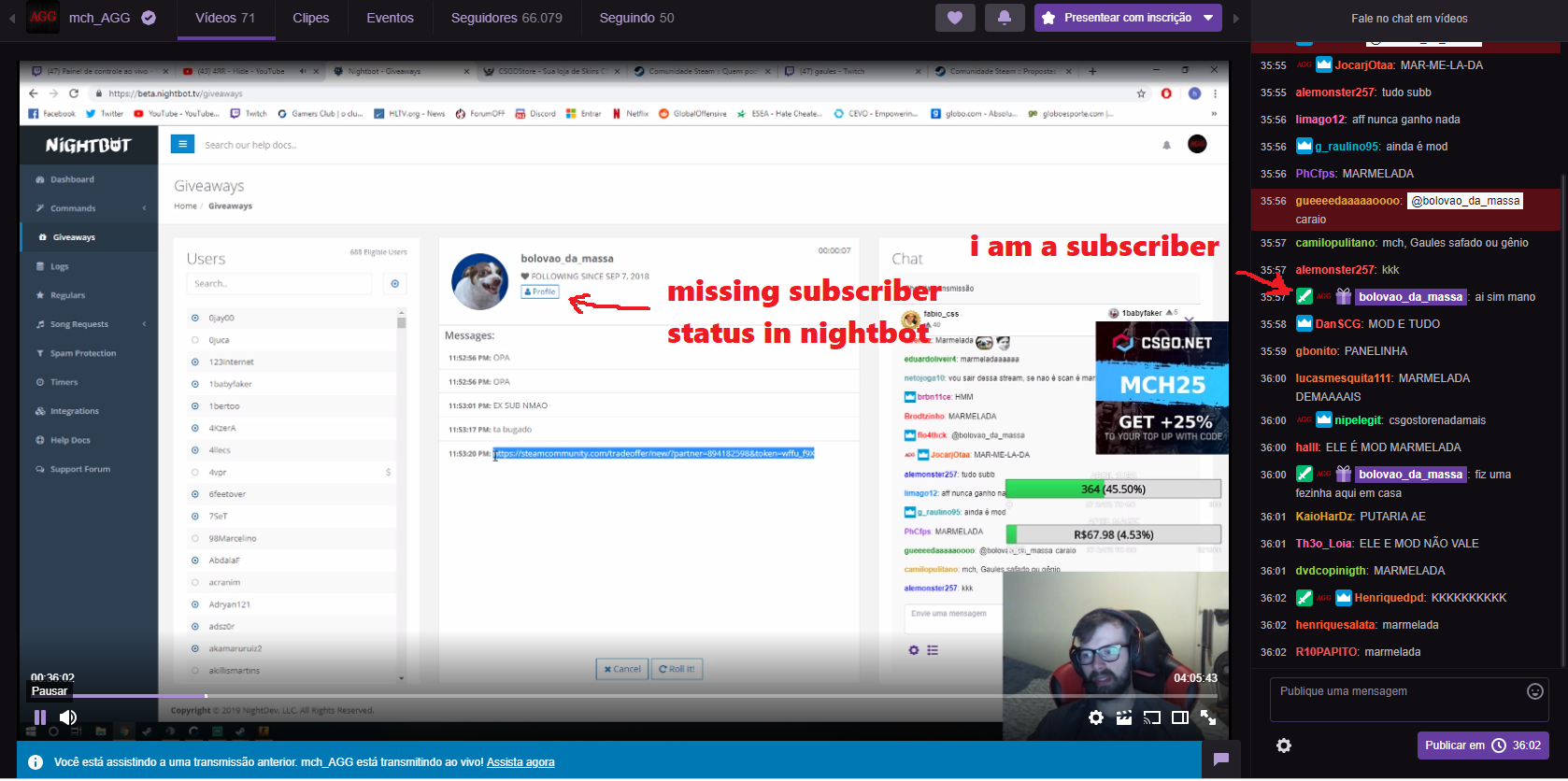The width and height of the screenshot is (1568, 781).
Task: Open the Clipes tab
Action: tap(311, 18)
